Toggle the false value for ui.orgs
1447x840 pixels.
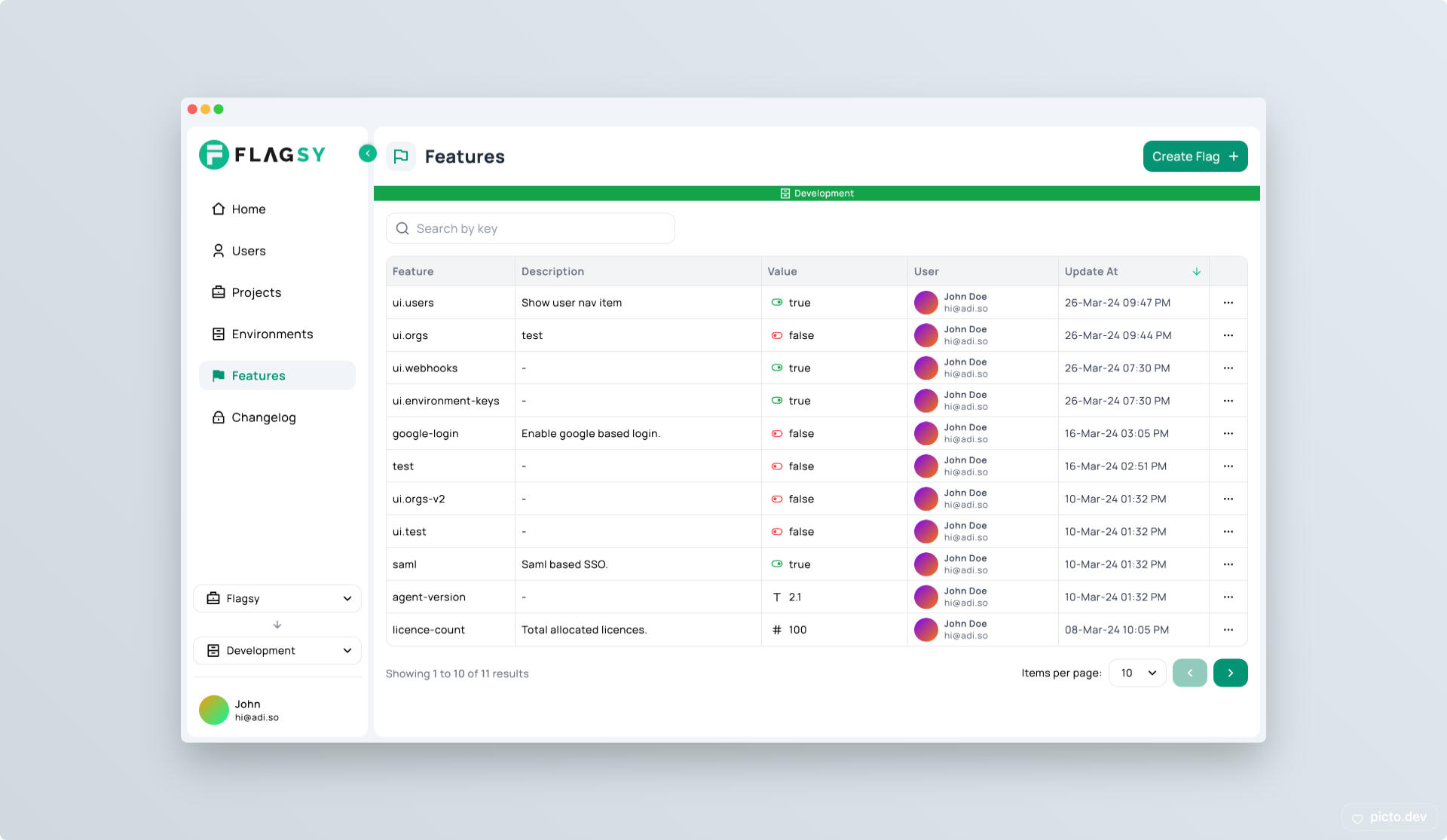(x=777, y=335)
